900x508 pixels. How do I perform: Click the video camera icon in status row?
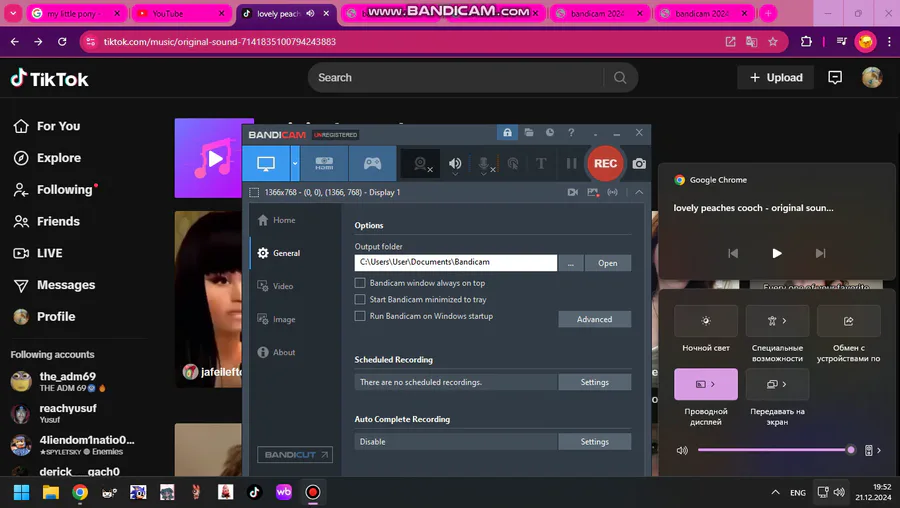(572, 192)
